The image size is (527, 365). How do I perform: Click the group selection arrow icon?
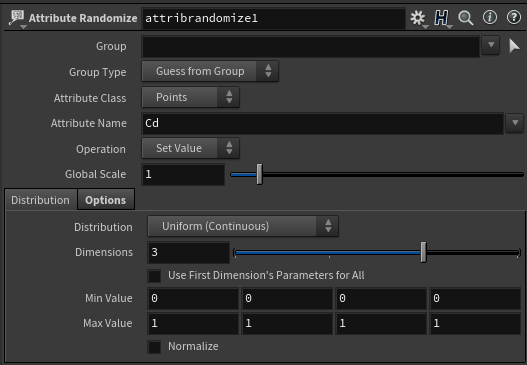[x=514, y=46]
